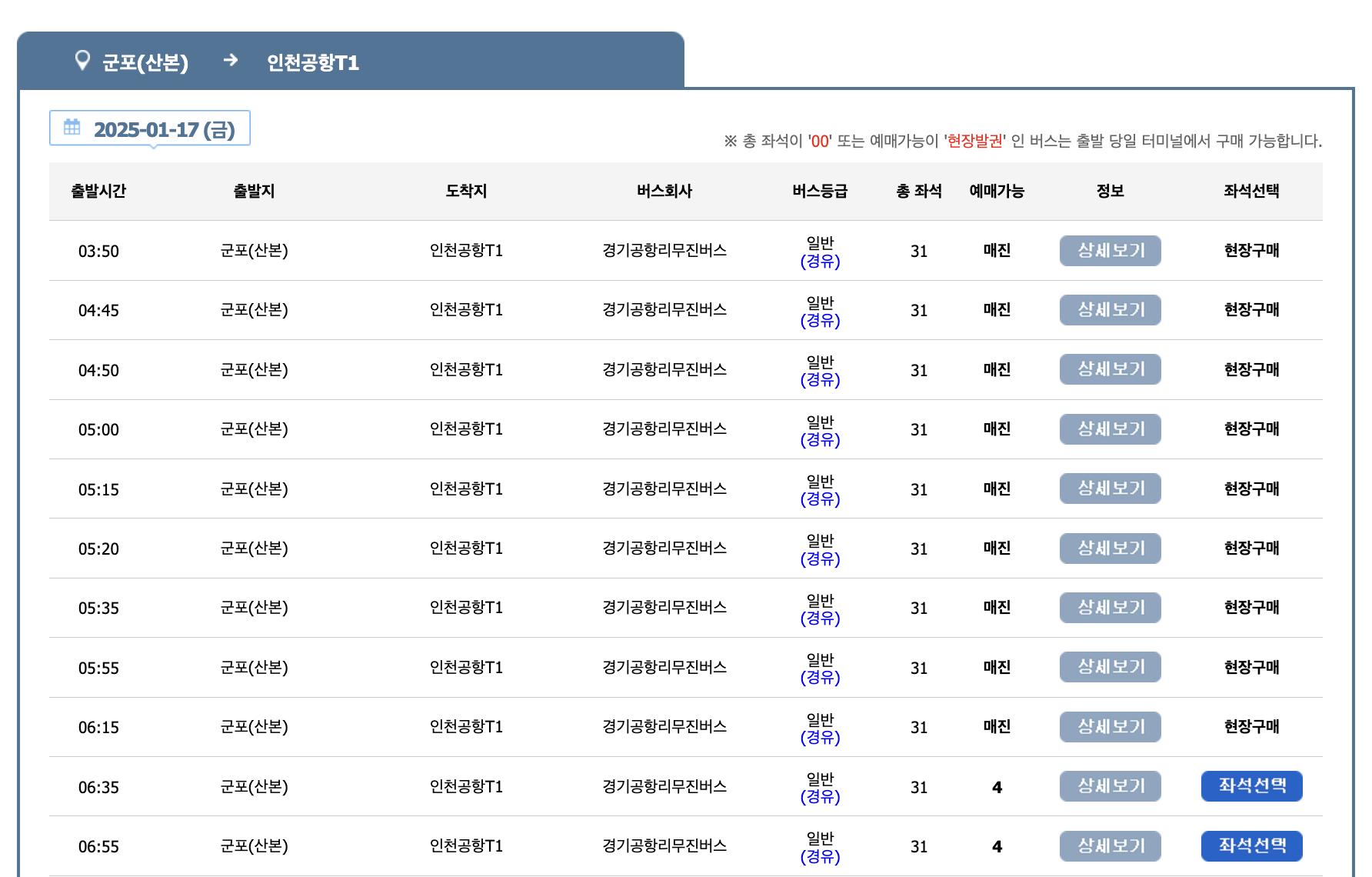Open 상세보기 for the 05:15 departure
1372x877 pixels.
pyautogui.click(x=1110, y=488)
